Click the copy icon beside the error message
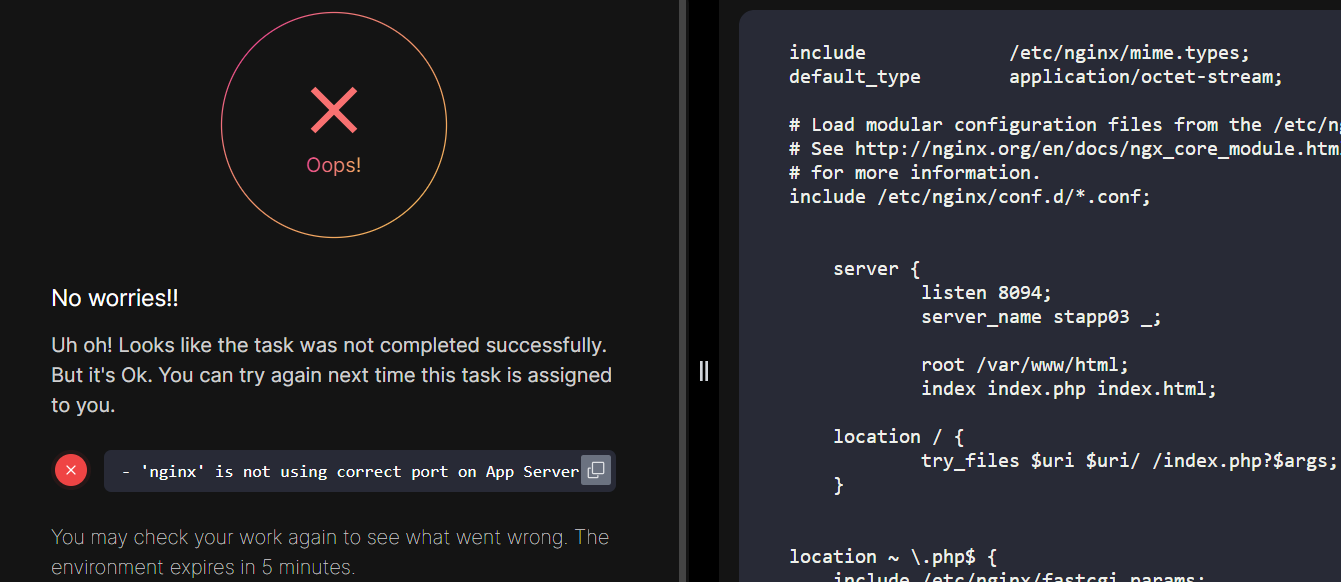1341x582 pixels. (596, 470)
